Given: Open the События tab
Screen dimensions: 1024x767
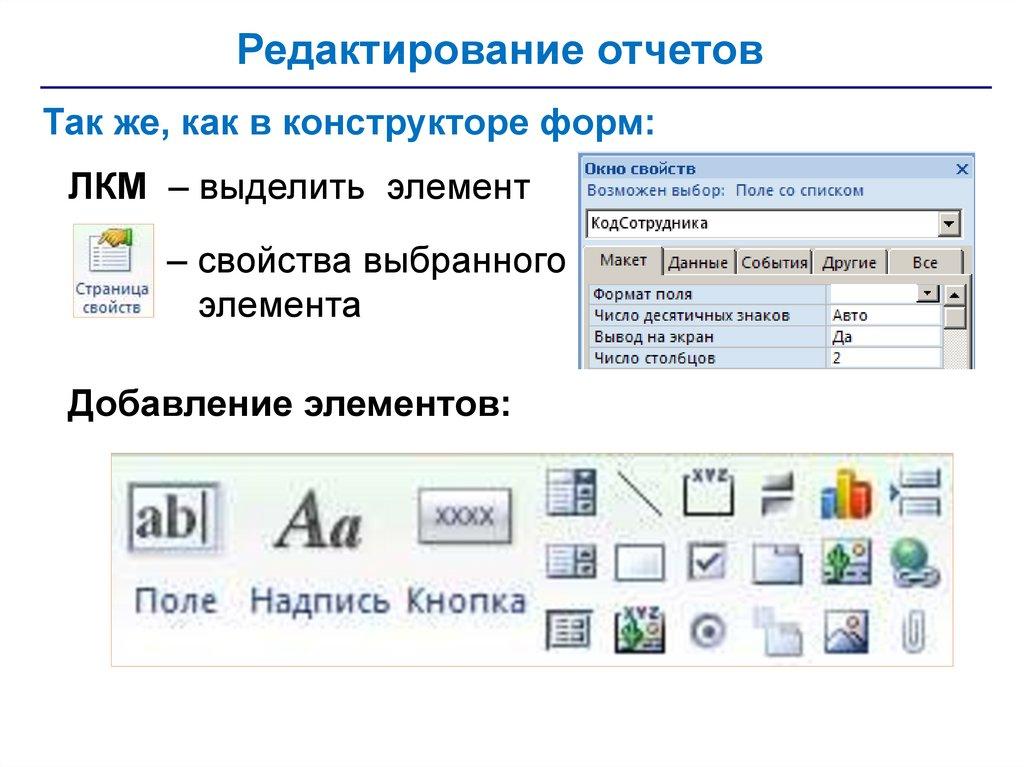Looking at the screenshot, I should click(774, 263).
